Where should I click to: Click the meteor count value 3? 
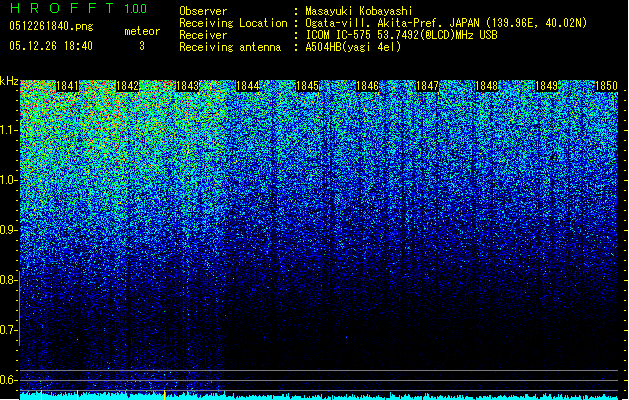[x=142, y=46]
